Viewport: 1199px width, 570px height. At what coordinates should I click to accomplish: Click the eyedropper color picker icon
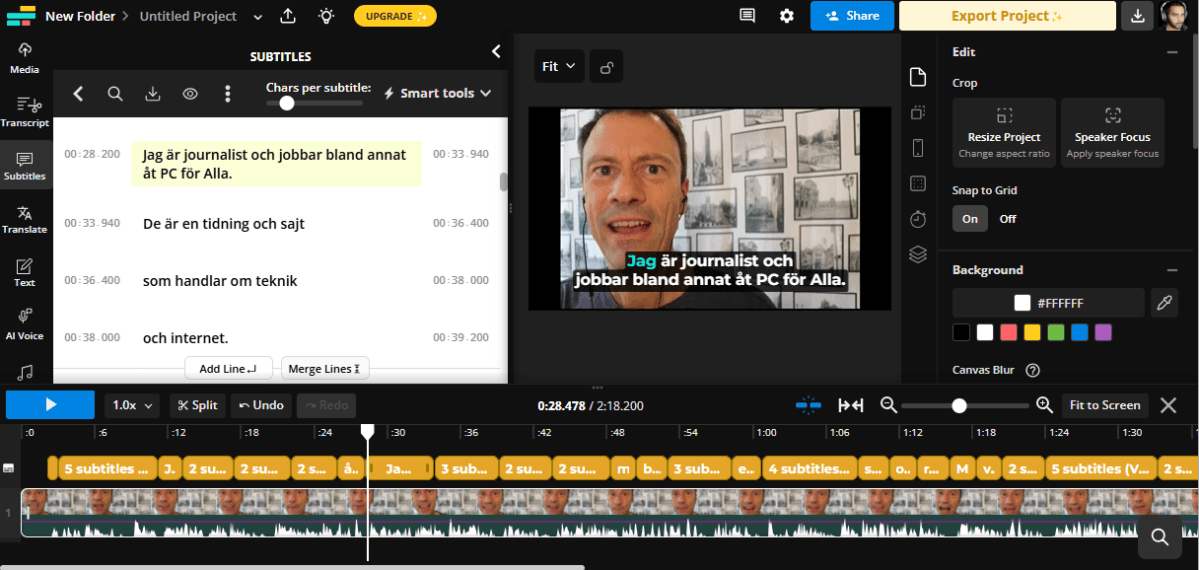(1164, 302)
